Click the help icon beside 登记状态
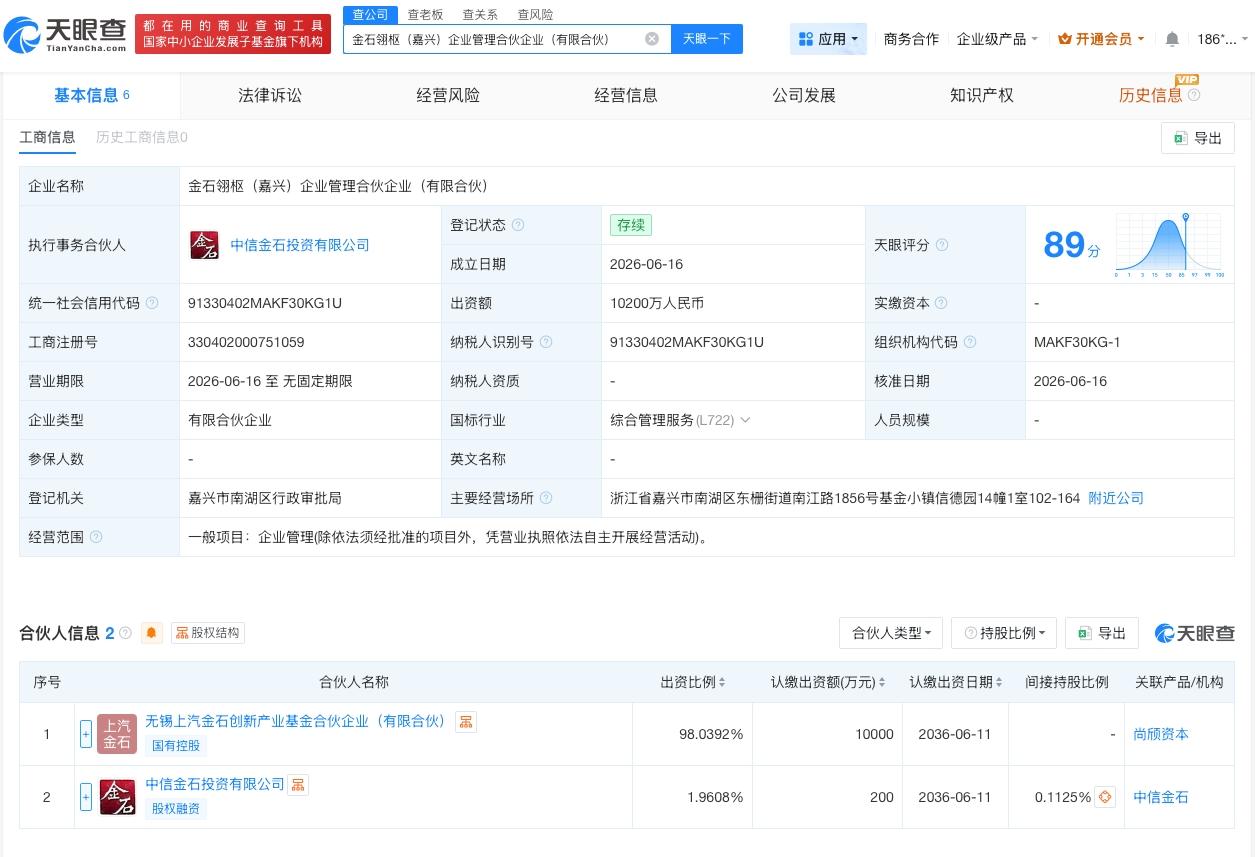Viewport: 1255px width, 857px height. (518, 225)
